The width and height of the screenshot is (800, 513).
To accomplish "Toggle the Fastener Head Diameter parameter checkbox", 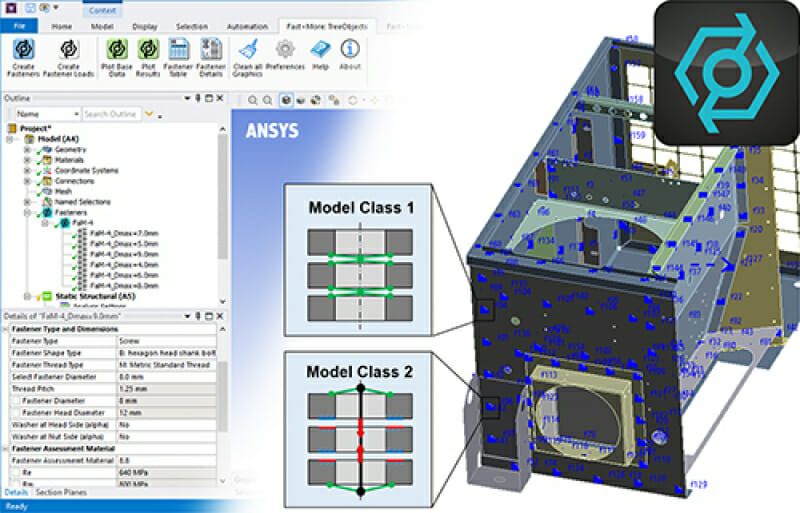I will coord(15,412).
